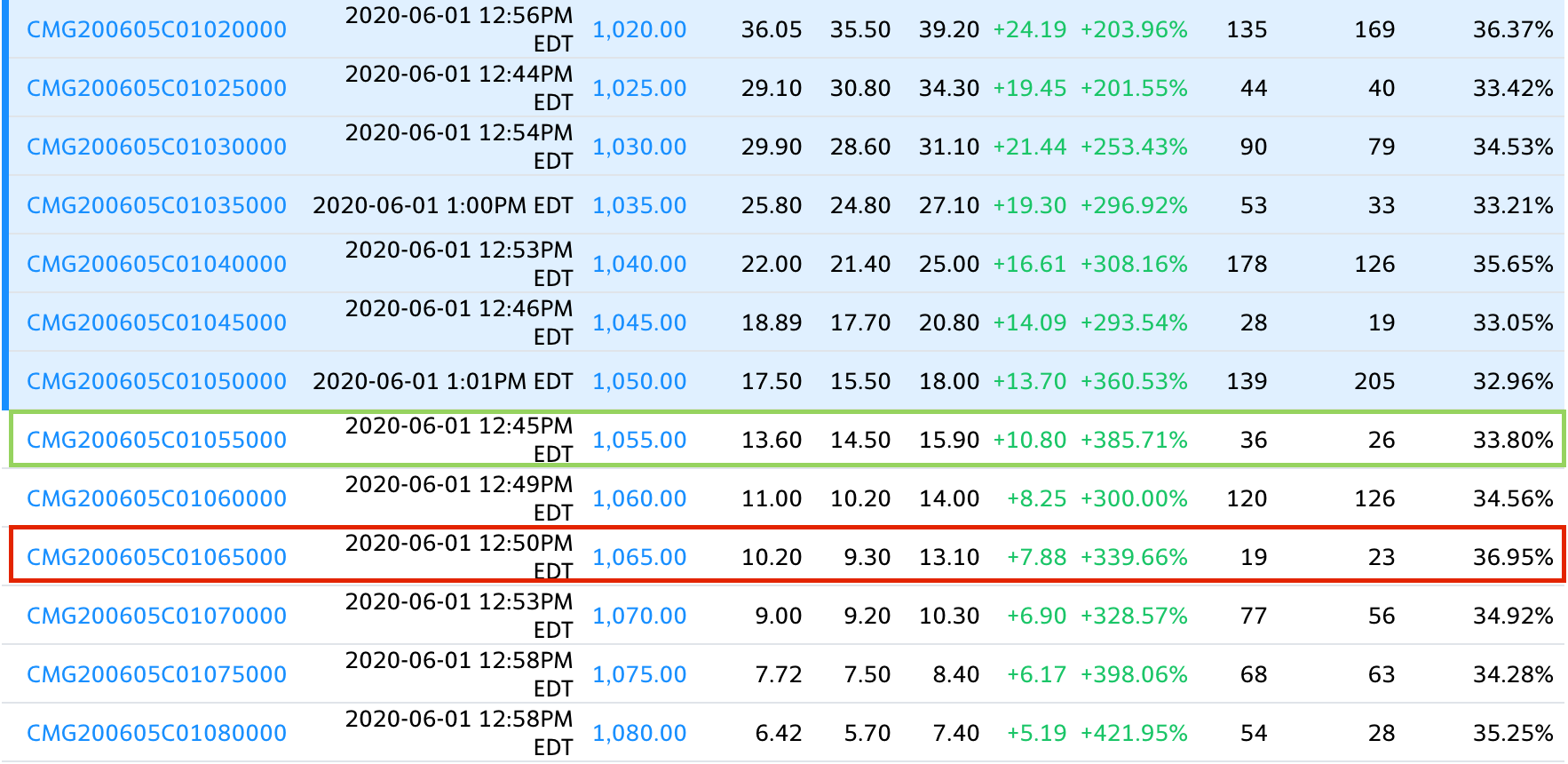
Task: Open contract CMG200605C01045000
Action: tap(156, 322)
